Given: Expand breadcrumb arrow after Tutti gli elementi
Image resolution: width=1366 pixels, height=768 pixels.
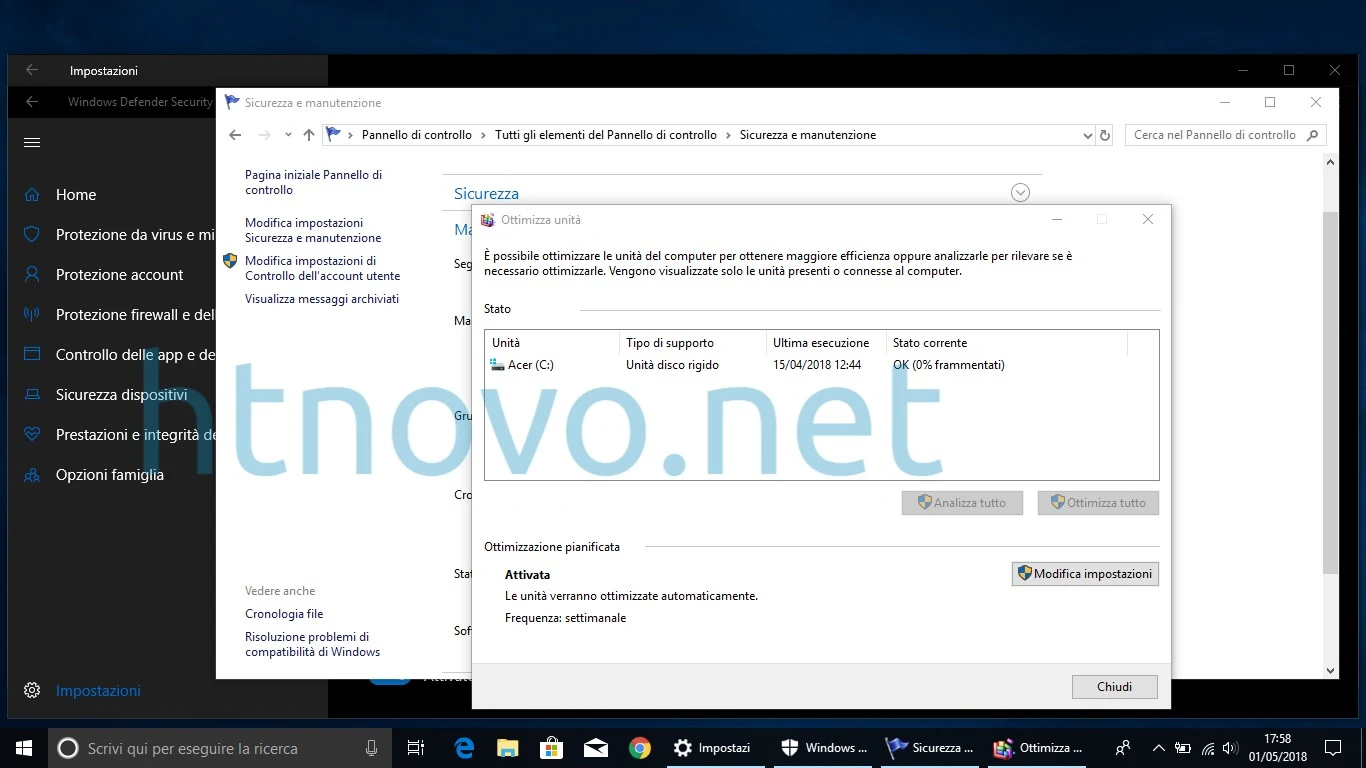Looking at the screenshot, I should coord(728,135).
